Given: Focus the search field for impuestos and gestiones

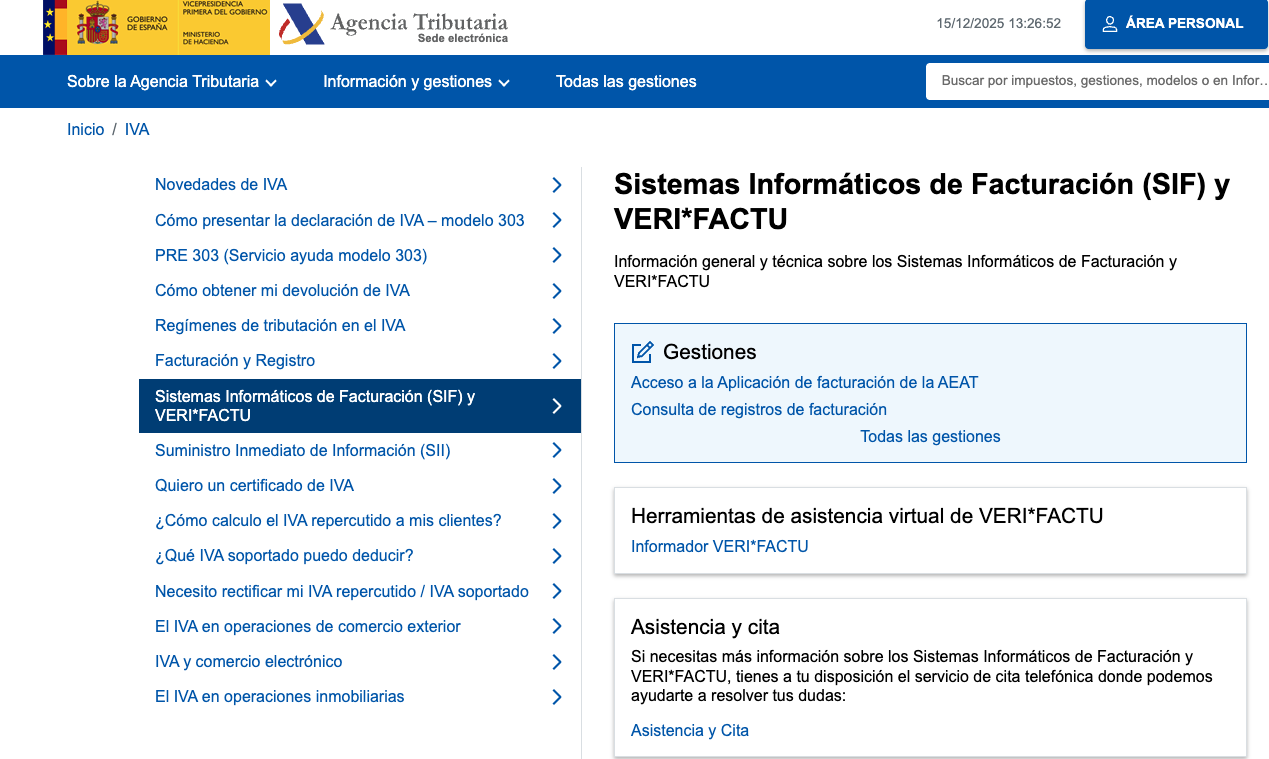Looking at the screenshot, I should (x=1098, y=81).
